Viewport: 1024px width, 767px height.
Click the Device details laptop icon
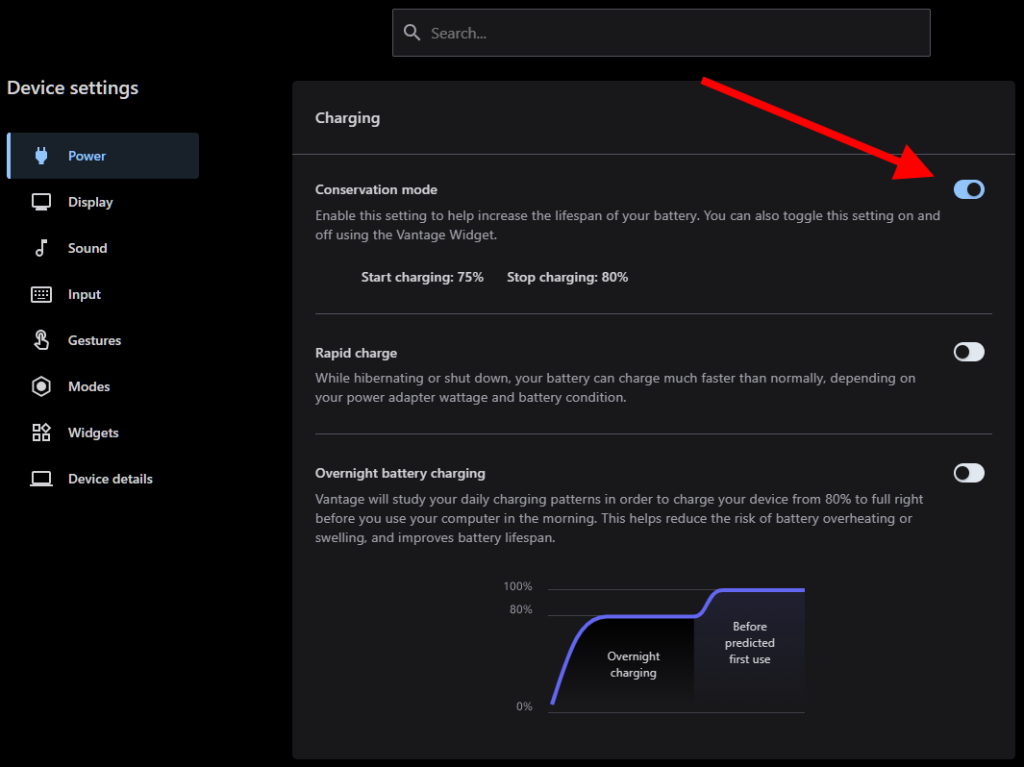[x=41, y=479]
